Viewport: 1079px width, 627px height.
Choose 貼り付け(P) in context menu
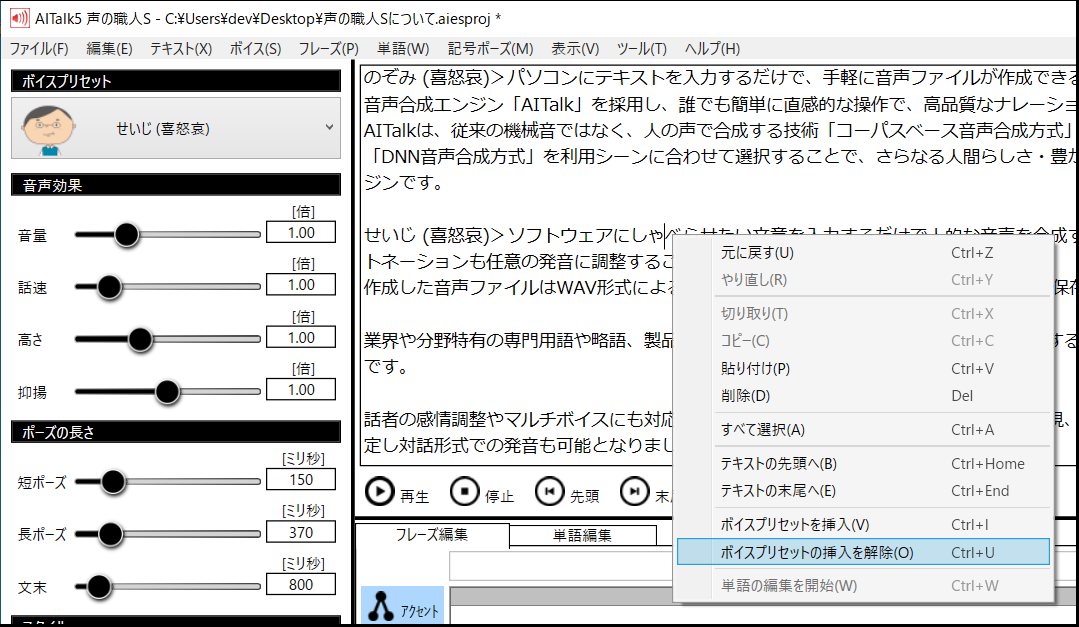[863, 368]
